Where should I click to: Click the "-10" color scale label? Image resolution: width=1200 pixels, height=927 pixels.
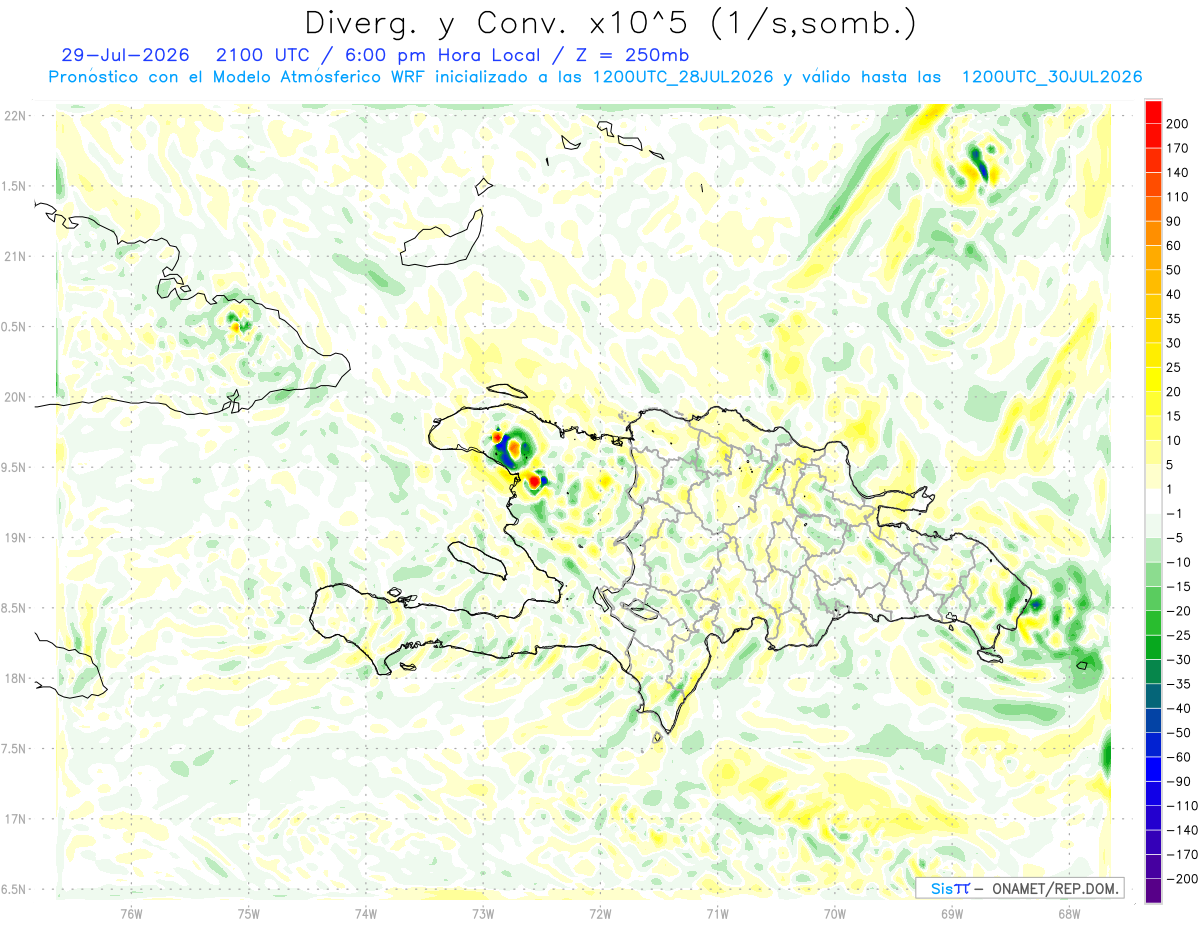1177,562
